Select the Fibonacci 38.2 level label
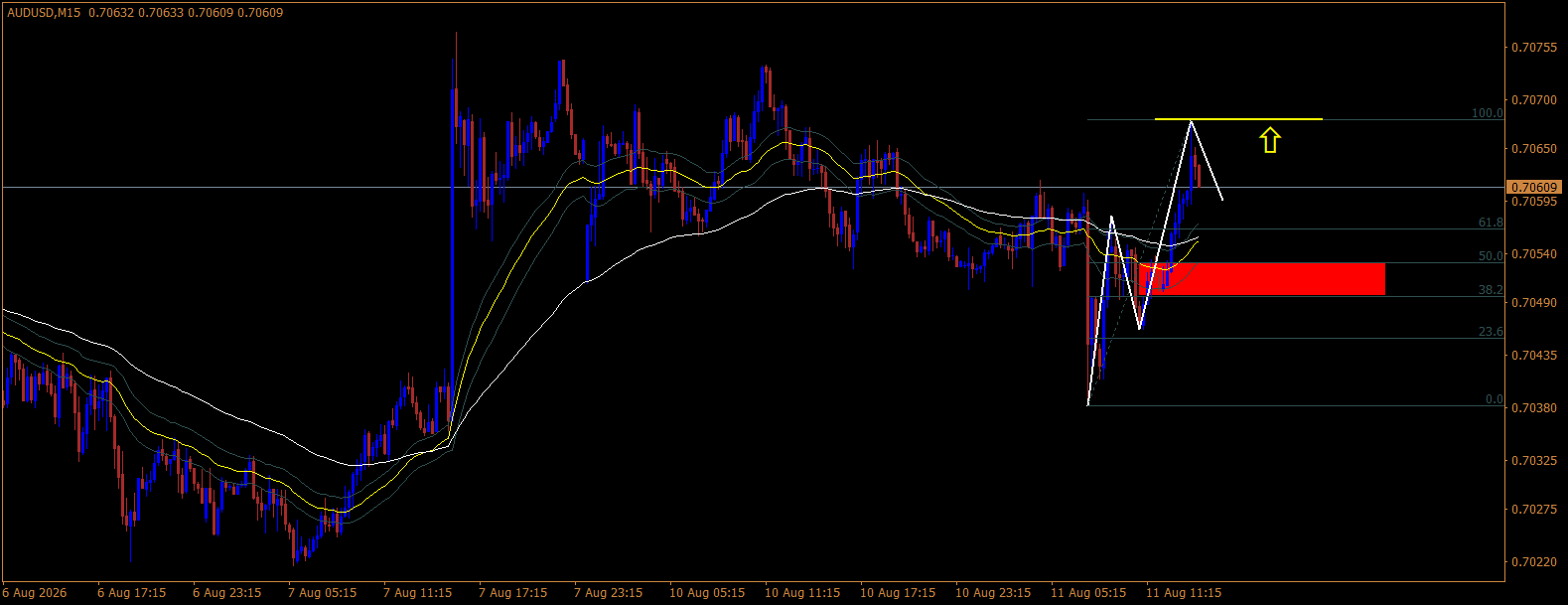The height and width of the screenshot is (605, 1568). pos(1491,290)
